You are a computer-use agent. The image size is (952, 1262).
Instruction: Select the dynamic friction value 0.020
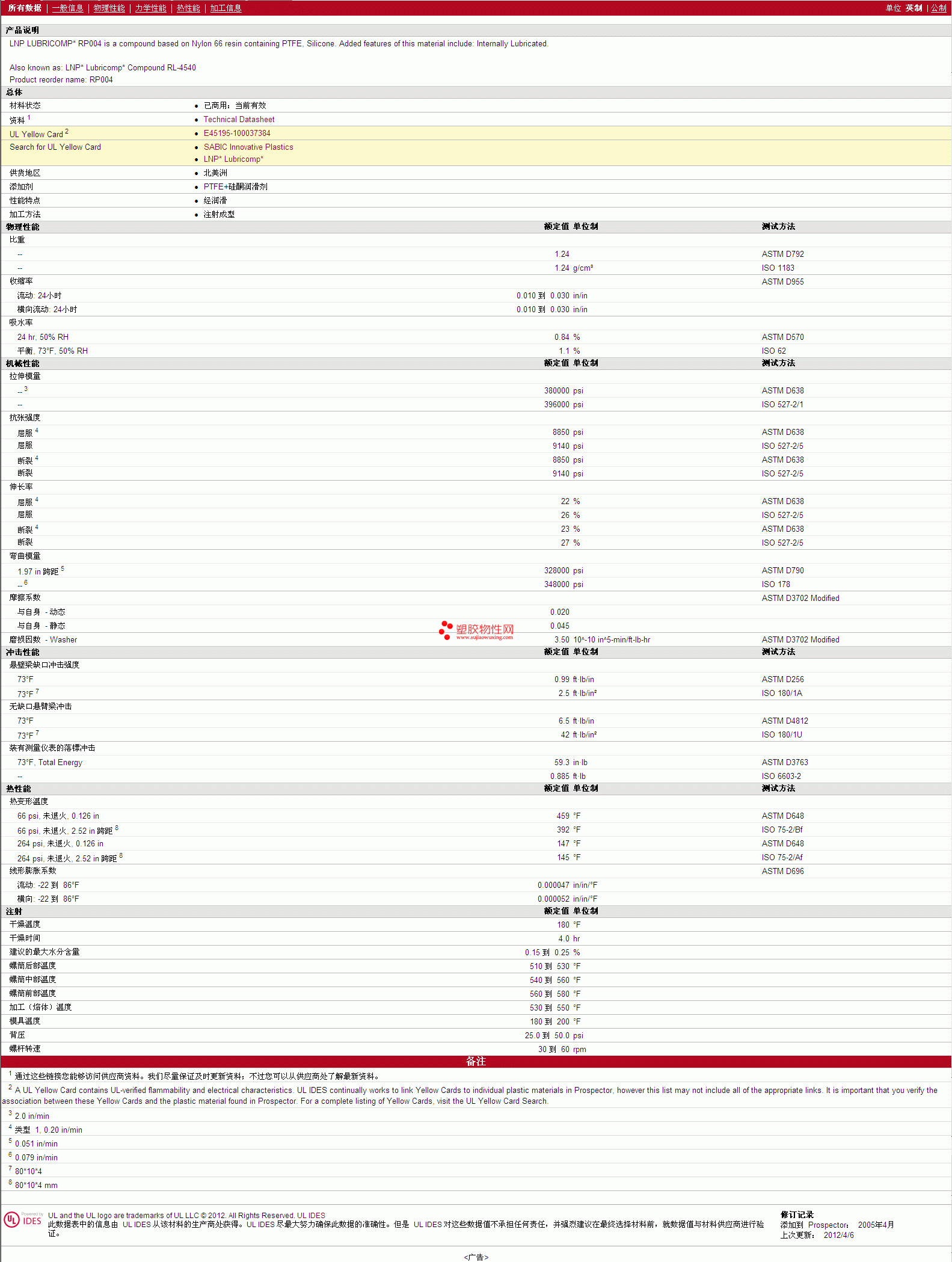(559, 612)
